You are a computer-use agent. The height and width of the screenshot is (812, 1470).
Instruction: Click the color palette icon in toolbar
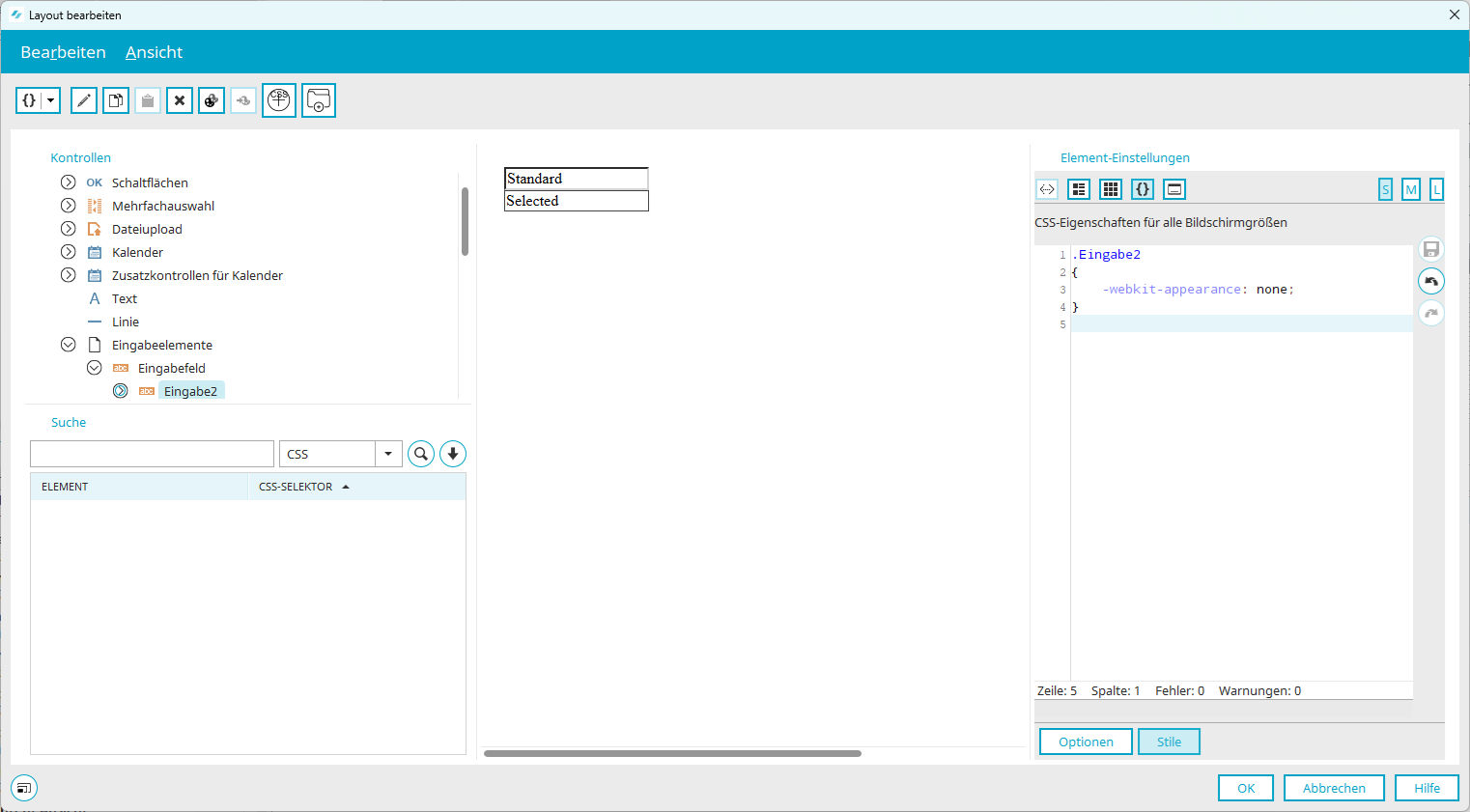pos(212,100)
